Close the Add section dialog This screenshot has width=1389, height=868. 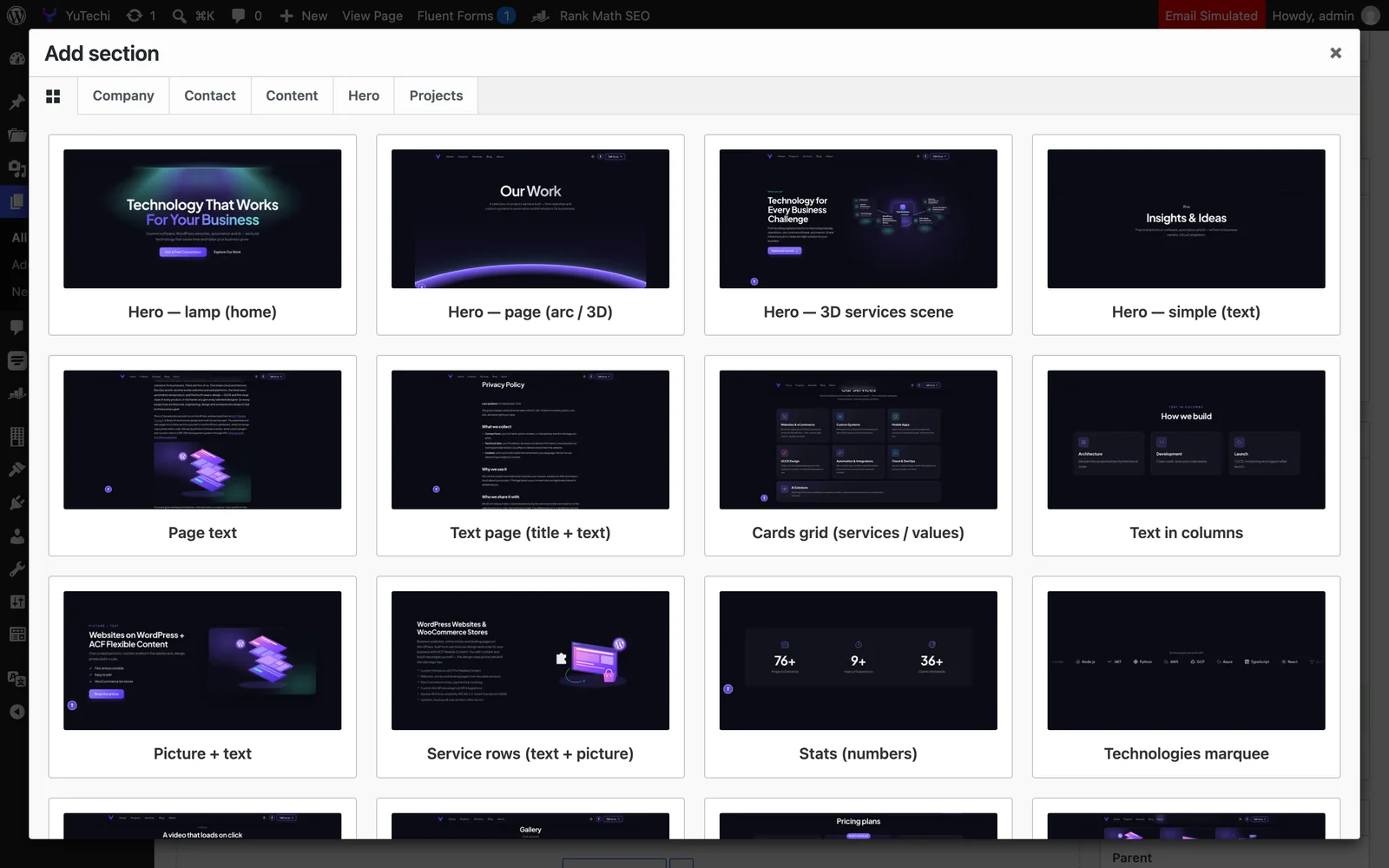click(x=1335, y=53)
